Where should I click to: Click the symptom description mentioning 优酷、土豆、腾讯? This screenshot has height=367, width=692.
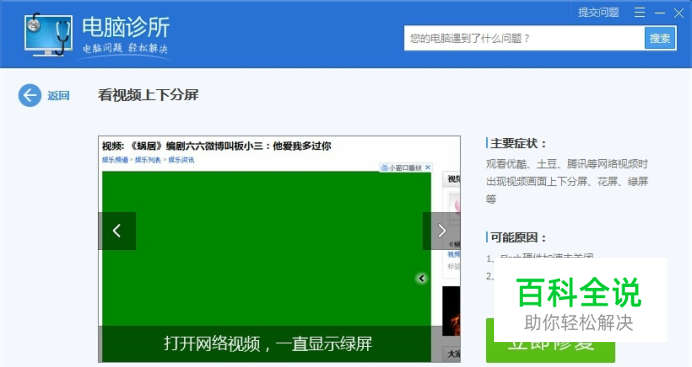(x=567, y=181)
